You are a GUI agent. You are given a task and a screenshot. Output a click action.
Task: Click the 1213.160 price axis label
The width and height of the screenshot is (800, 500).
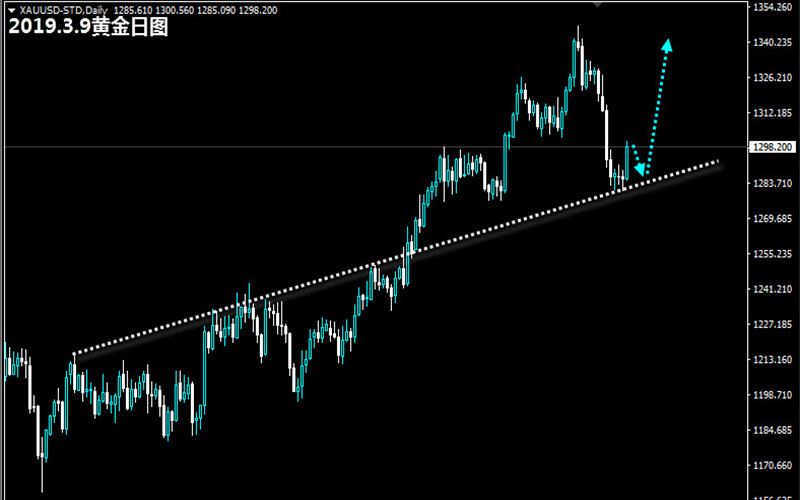click(x=774, y=360)
